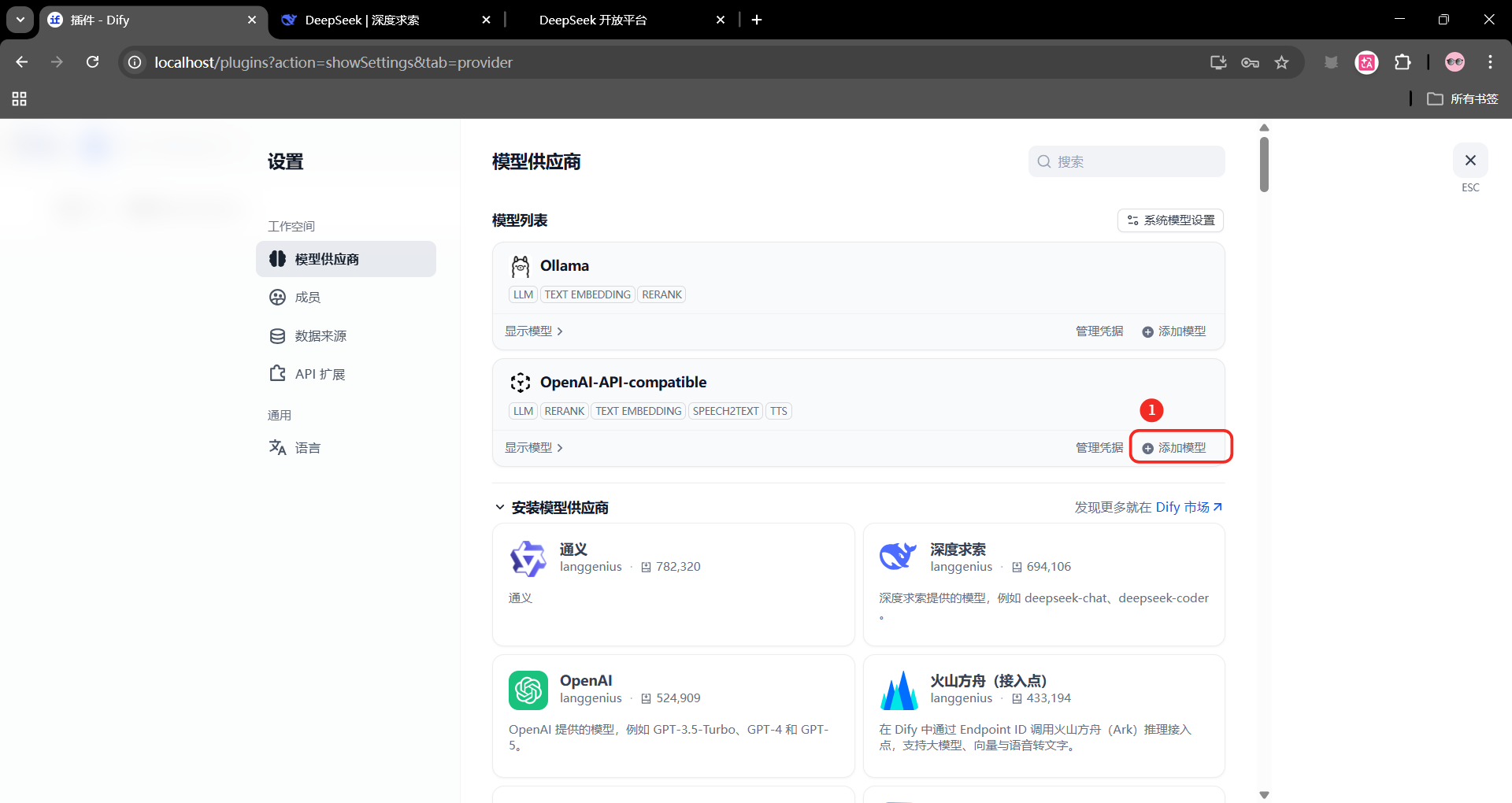This screenshot has width=1512, height=803.
Task: Open a new browser tab
Action: click(757, 20)
